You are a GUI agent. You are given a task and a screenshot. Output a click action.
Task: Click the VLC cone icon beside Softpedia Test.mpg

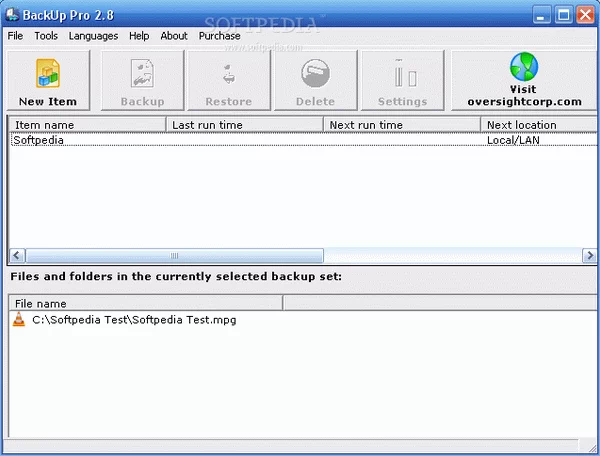(19, 319)
